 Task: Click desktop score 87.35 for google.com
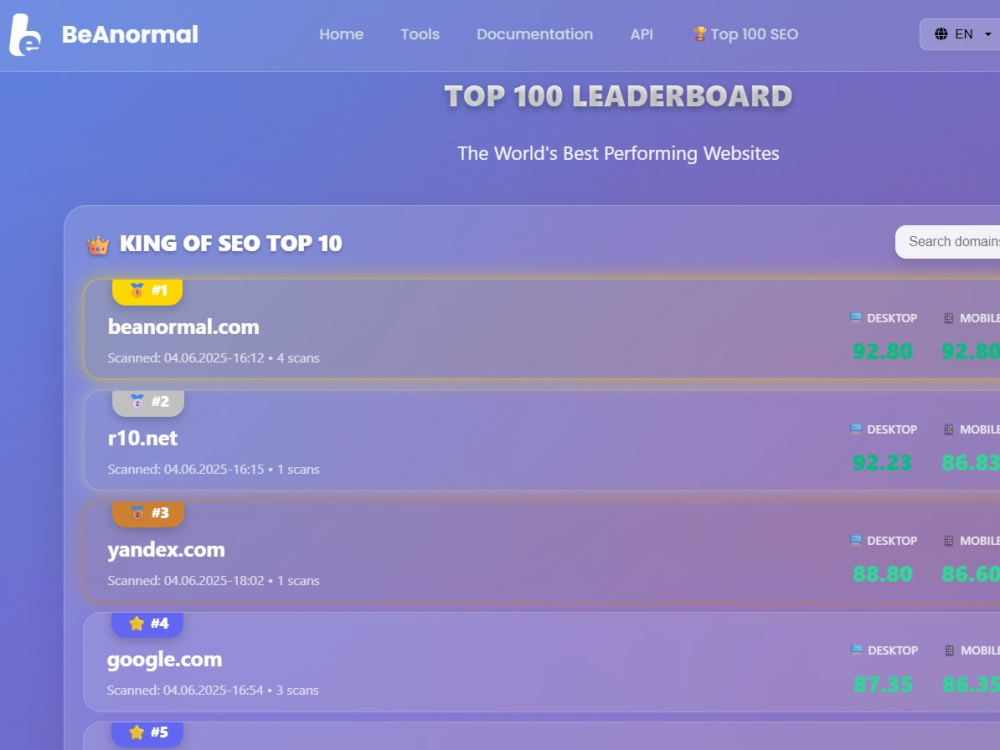pyautogui.click(x=883, y=685)
